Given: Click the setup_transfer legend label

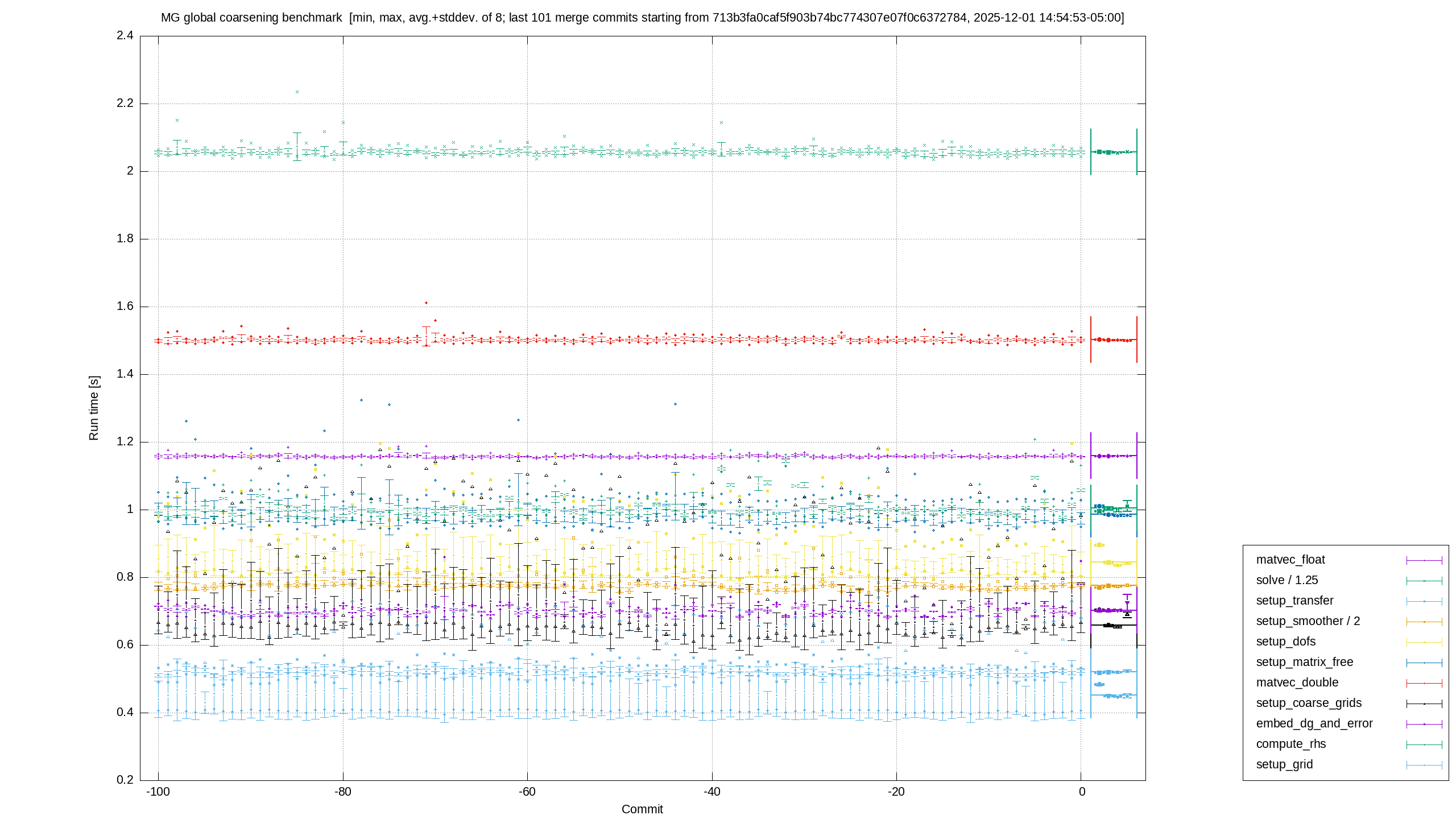Looking at the screenshot, I should click(1294, 601).
